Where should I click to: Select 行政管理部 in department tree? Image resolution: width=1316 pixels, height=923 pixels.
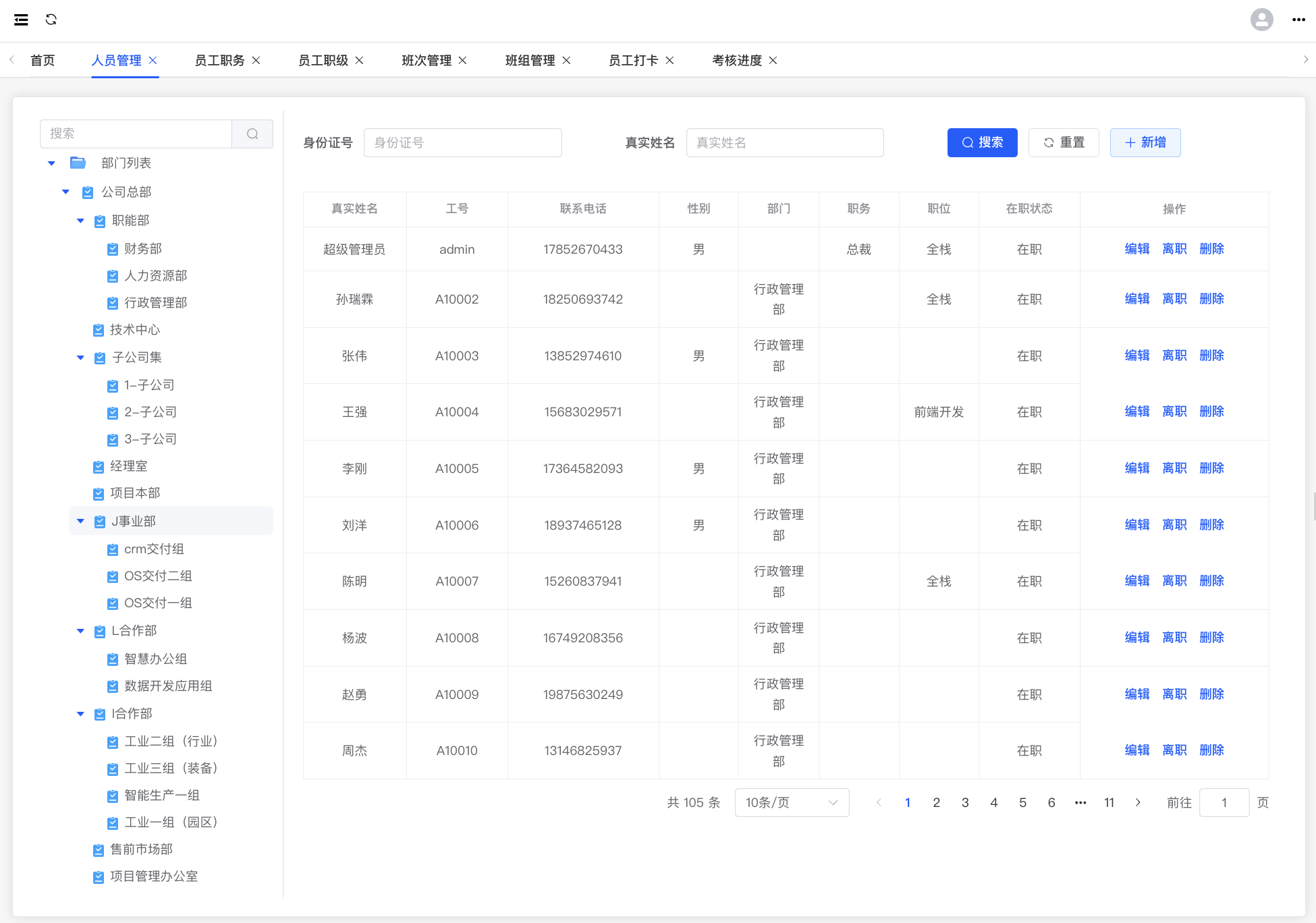coord(156,303)
